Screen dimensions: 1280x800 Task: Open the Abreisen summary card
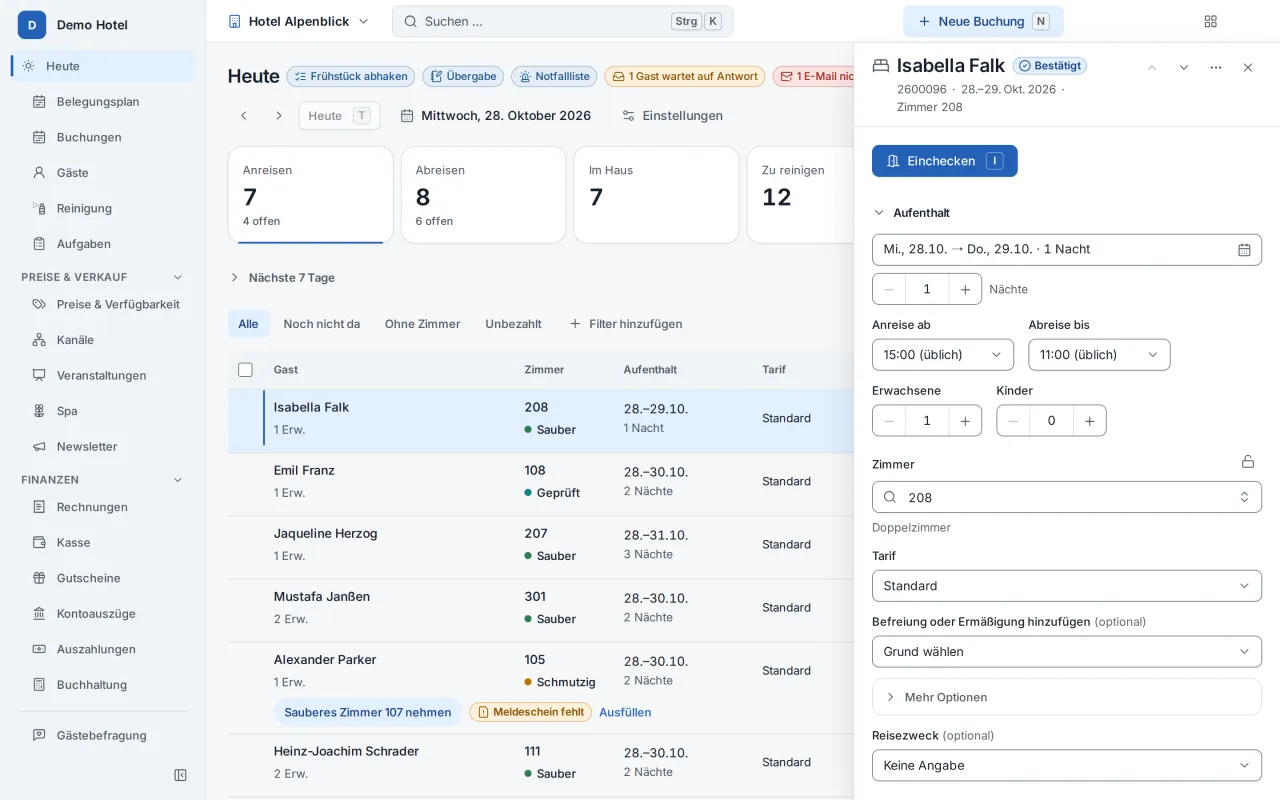tap(484, 195)
